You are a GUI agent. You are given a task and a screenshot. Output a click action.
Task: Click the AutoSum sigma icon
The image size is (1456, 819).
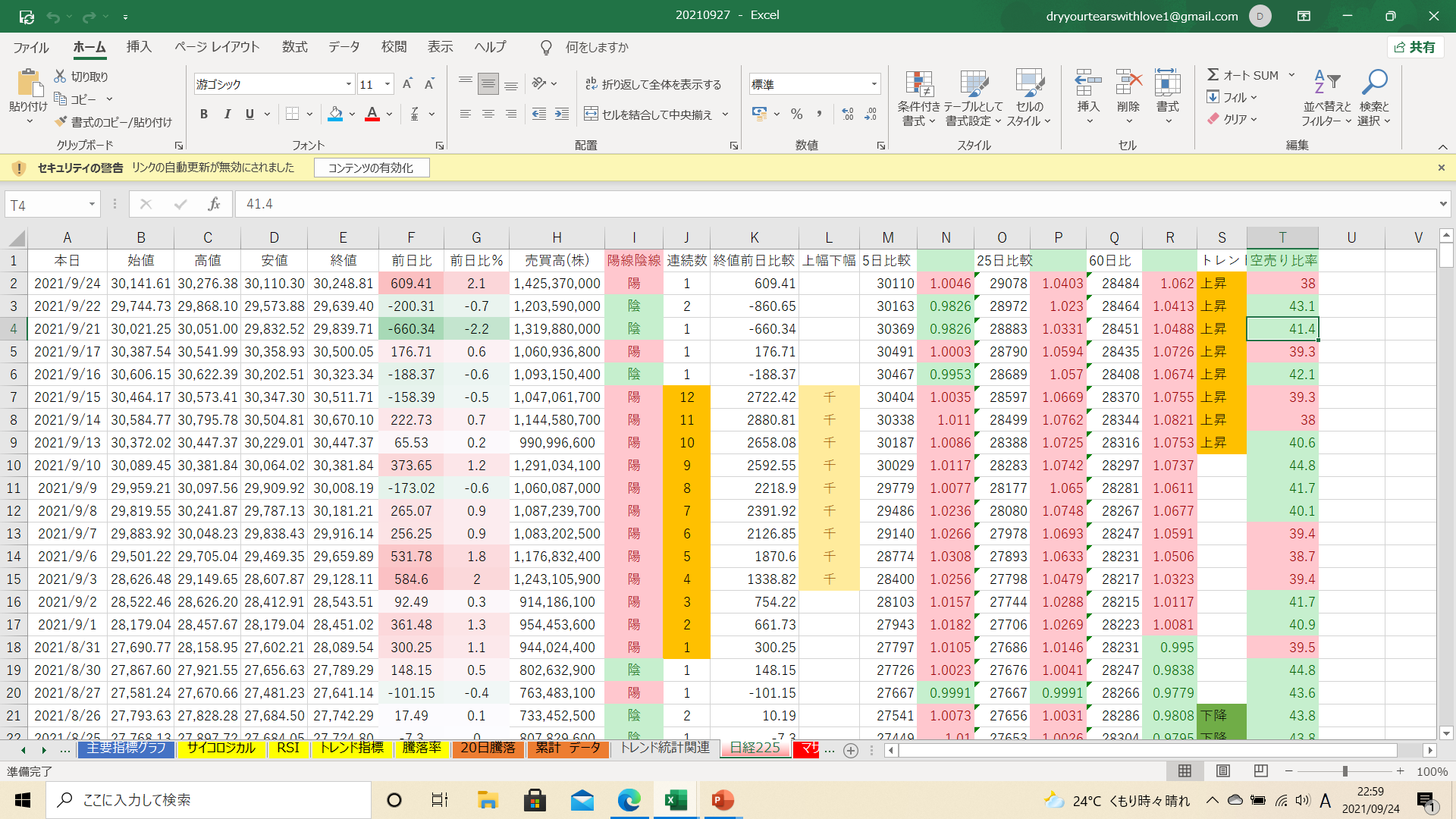point(1213,75)
